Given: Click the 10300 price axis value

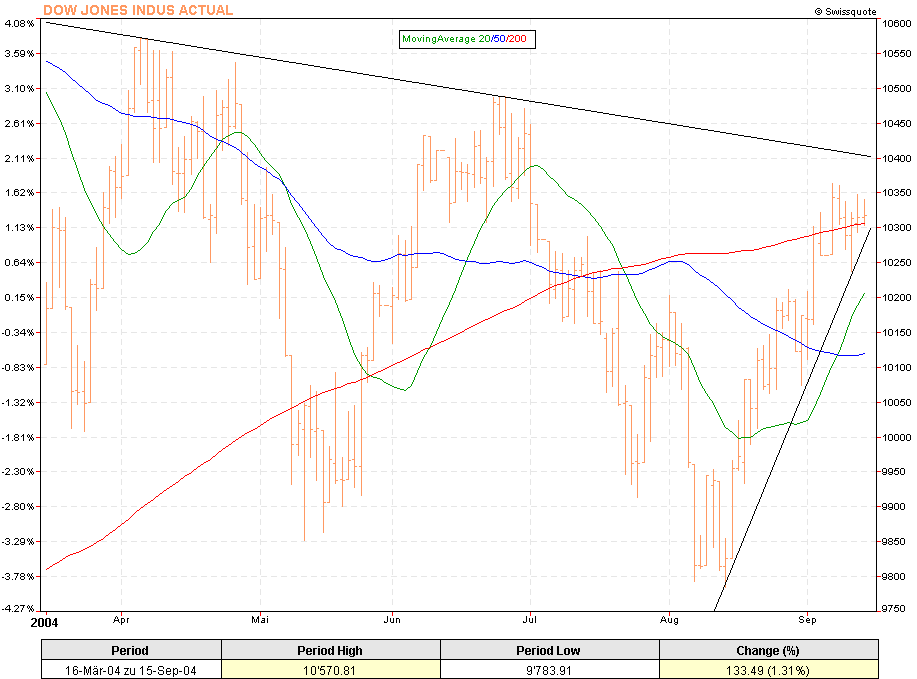Looking at the screenshot, I should [x=897, y=228].
